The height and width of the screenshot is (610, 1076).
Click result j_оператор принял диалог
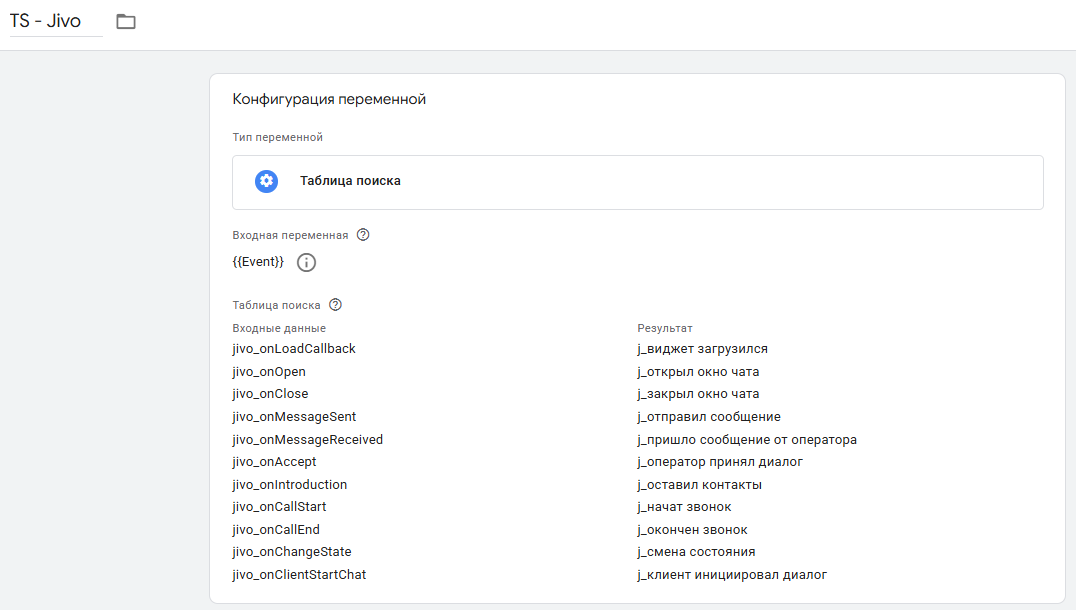[x=720, y=462]
